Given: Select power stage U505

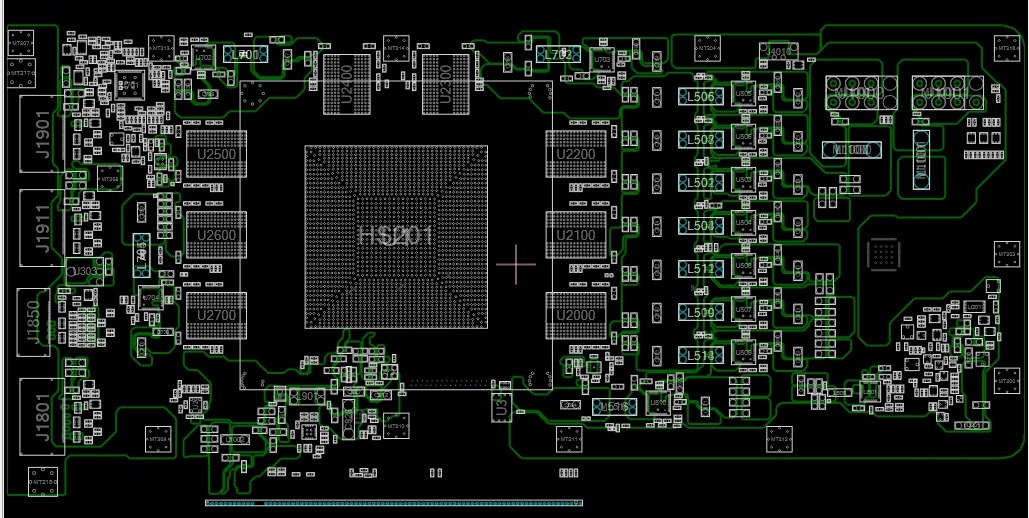Looking at the screenshot, I should [x=744, y=94].
